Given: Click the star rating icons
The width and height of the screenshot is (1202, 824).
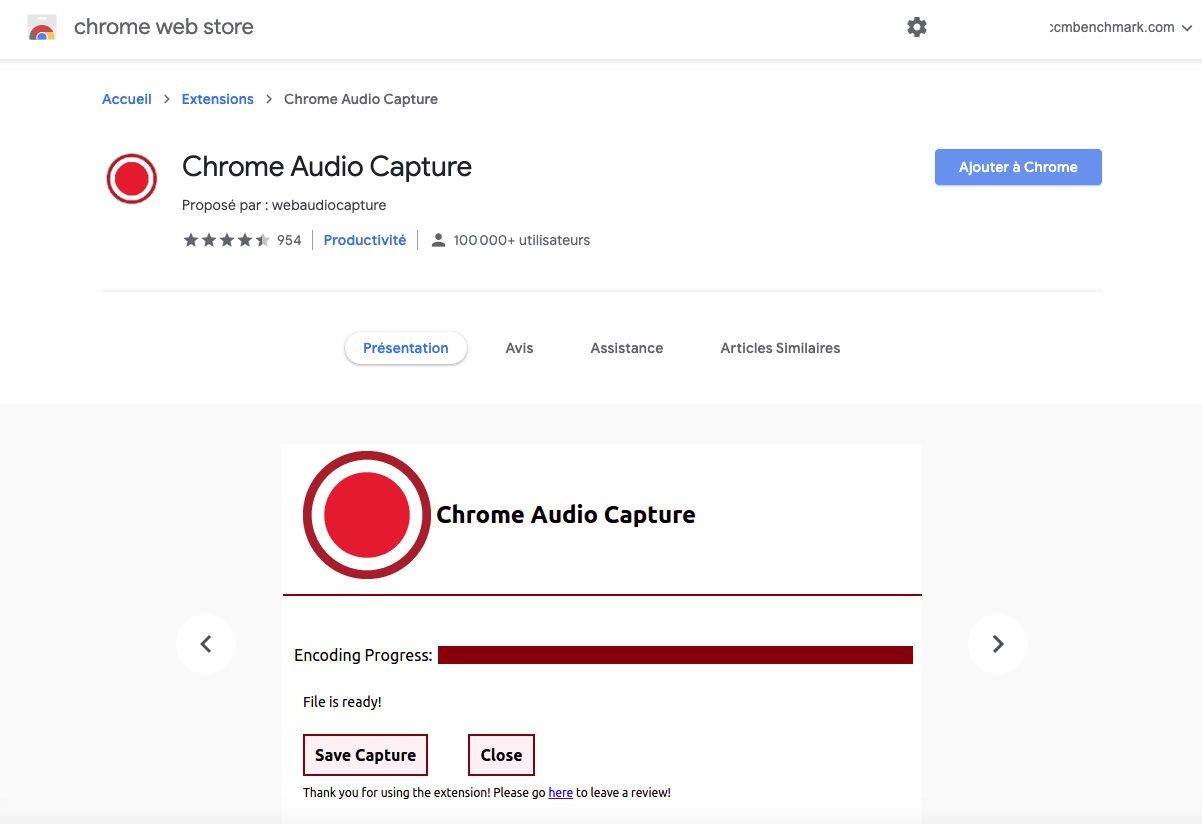Looking at the screenshot, I should [226, 240].
